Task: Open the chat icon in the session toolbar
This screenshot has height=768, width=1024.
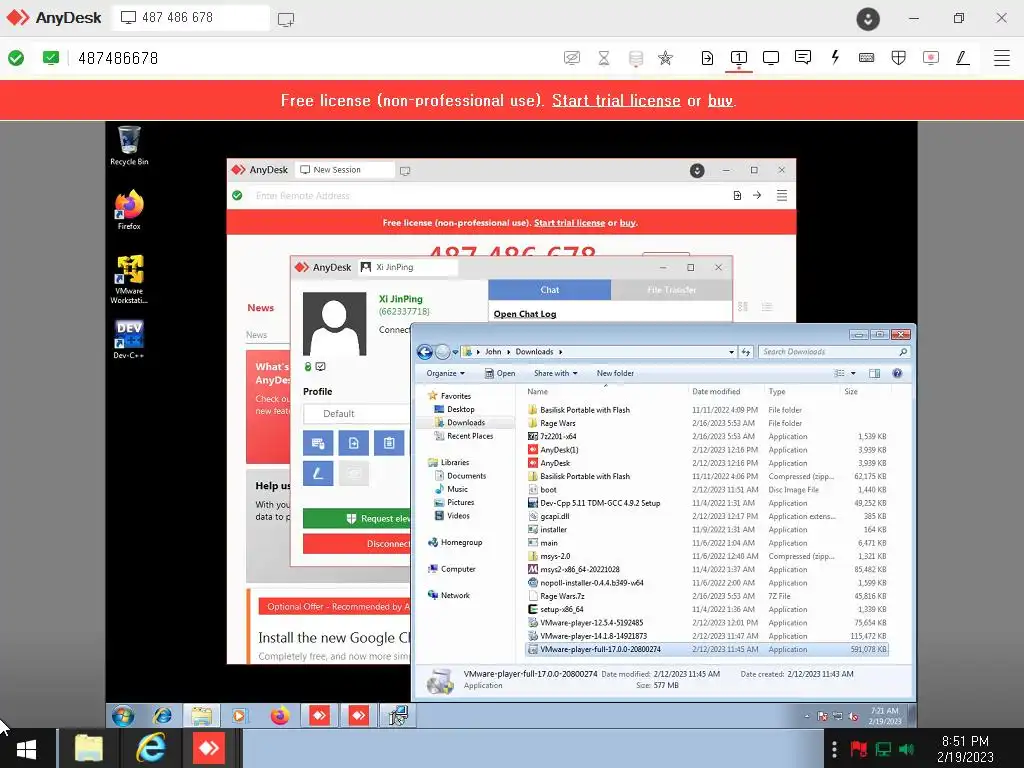Action: (803, 57)
